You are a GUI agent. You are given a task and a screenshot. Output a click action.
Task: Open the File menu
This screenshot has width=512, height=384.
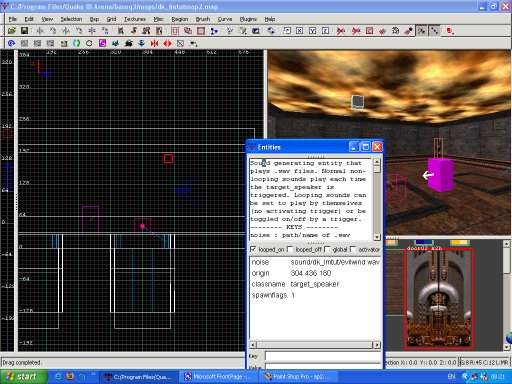point(13,19)
